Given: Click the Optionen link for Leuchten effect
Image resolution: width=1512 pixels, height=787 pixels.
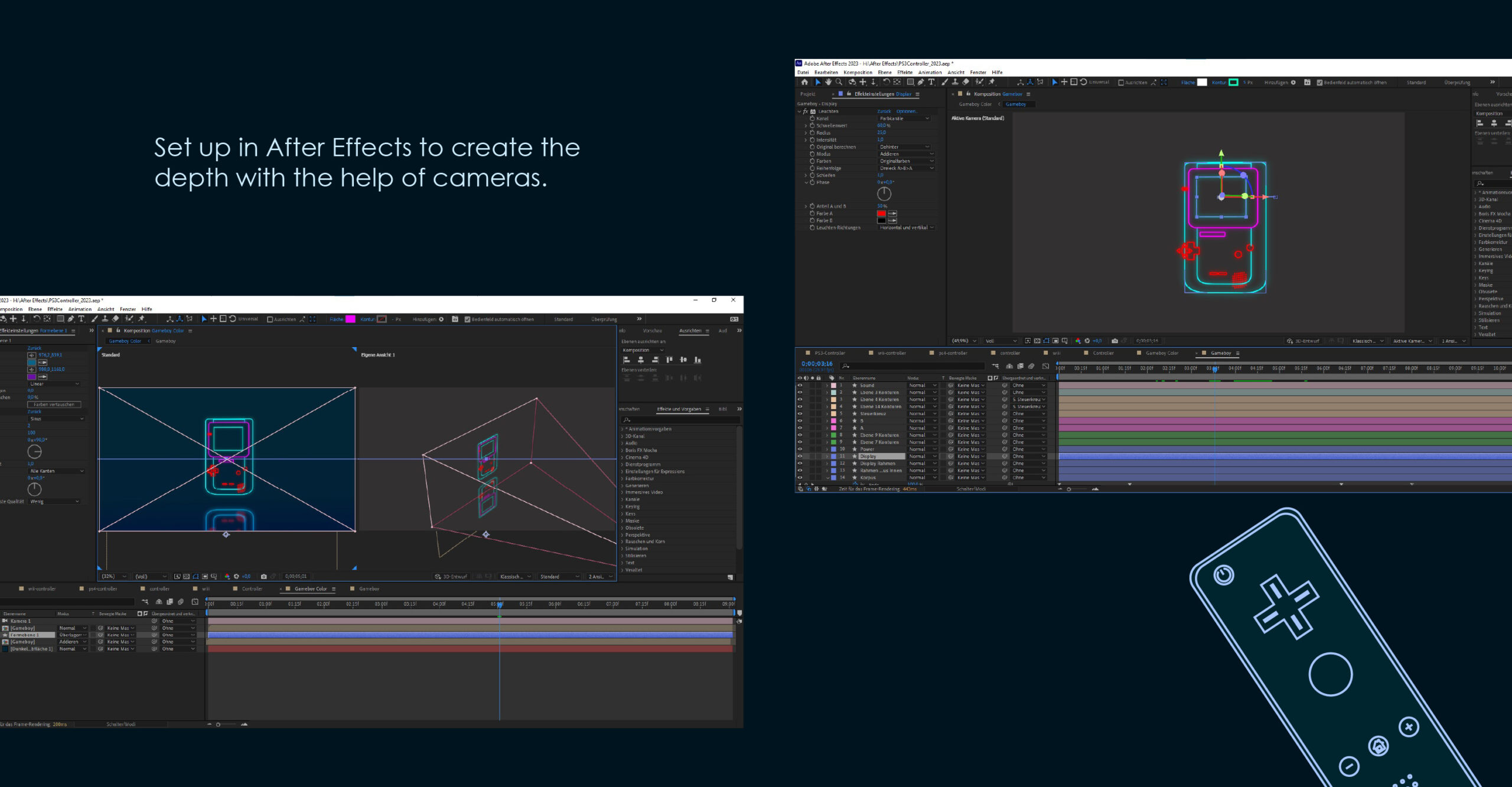Looking at the screenshot, I should pyautogui.click(x=906, y=111).
